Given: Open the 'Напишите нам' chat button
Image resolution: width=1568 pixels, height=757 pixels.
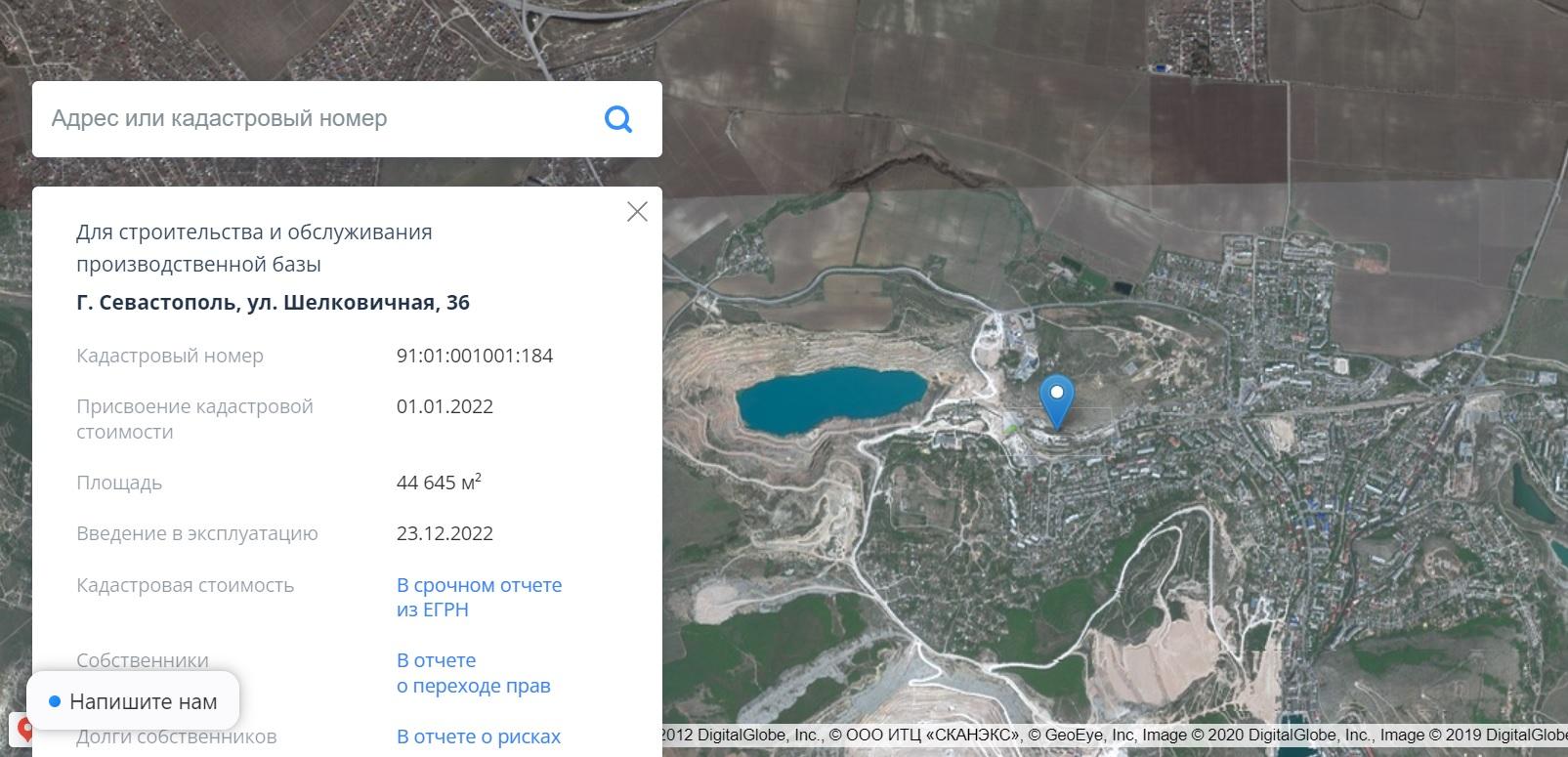Looking at the screenshot, I should point(133,701).
